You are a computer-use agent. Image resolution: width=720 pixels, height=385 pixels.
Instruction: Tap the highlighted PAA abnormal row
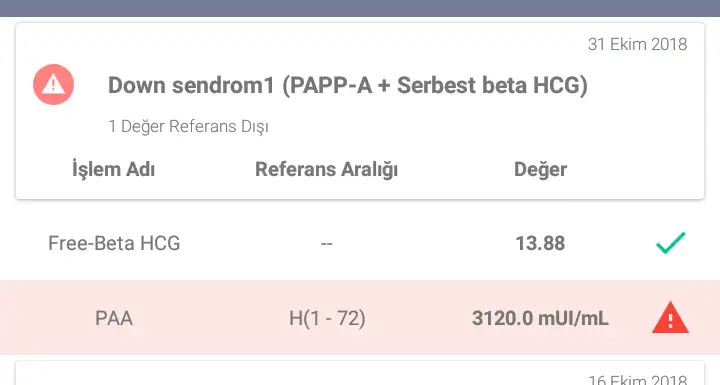point(360,317)
